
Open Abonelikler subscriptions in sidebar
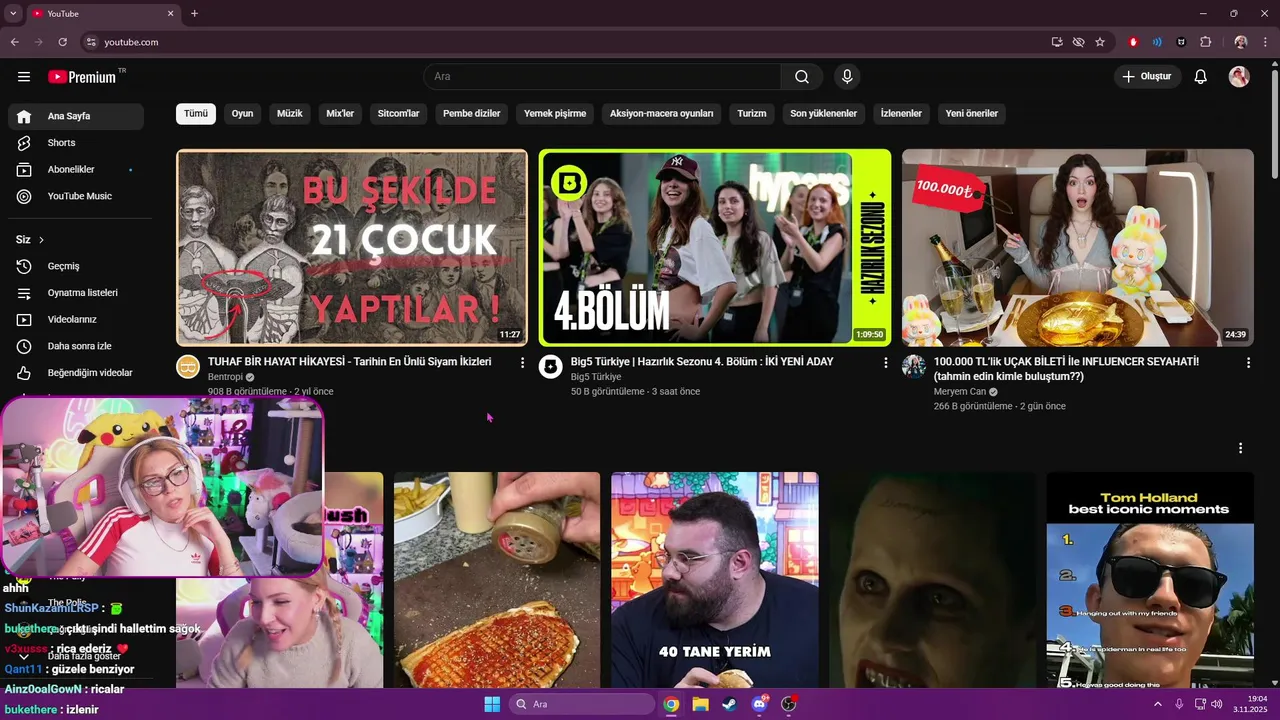coord(76,170)
